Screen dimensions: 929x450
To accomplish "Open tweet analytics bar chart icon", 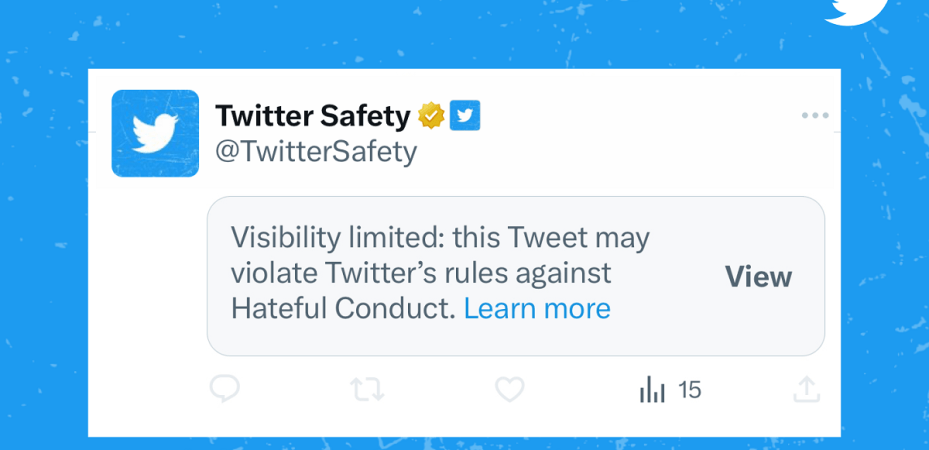I will 652,389.
